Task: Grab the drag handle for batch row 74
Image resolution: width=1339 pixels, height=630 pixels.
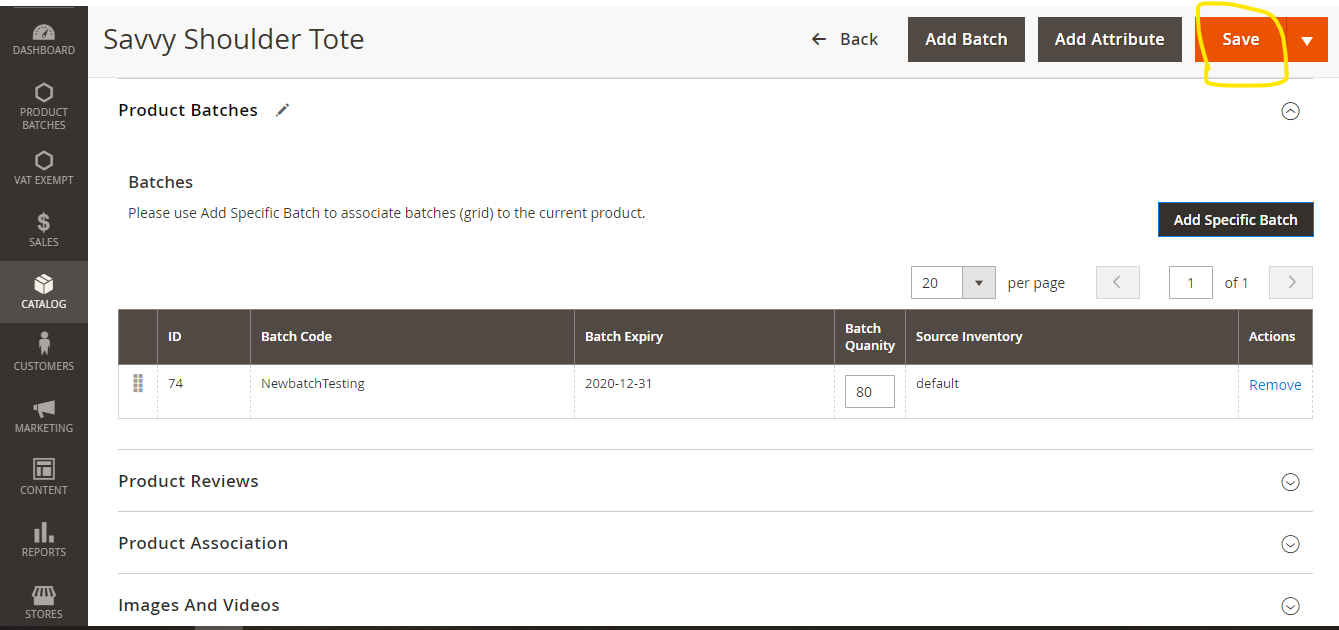Action: click(x=138, y=383)
